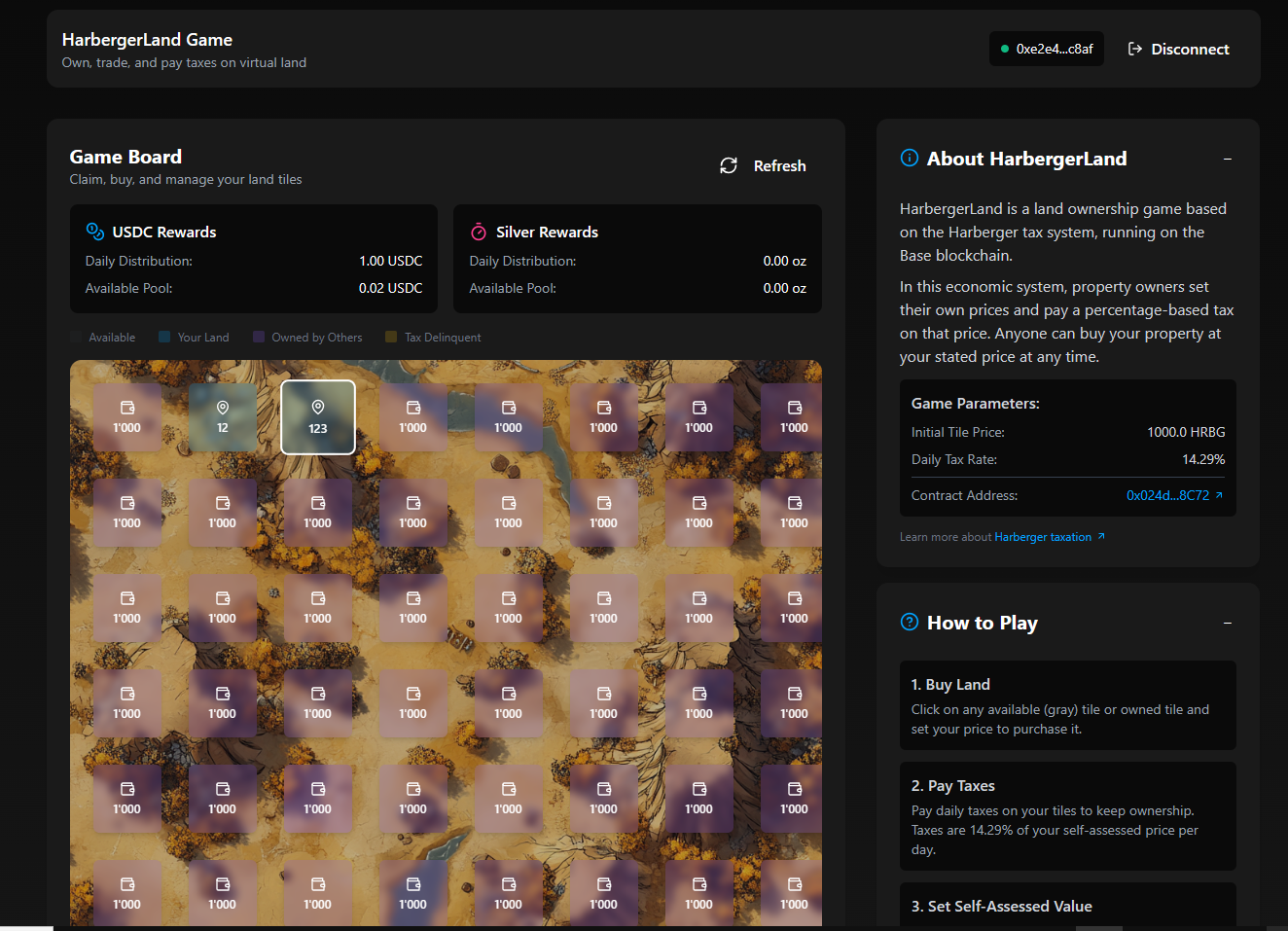Select the tile directly below the 123 tile
1288x931 pixels.
click(318, 513)
